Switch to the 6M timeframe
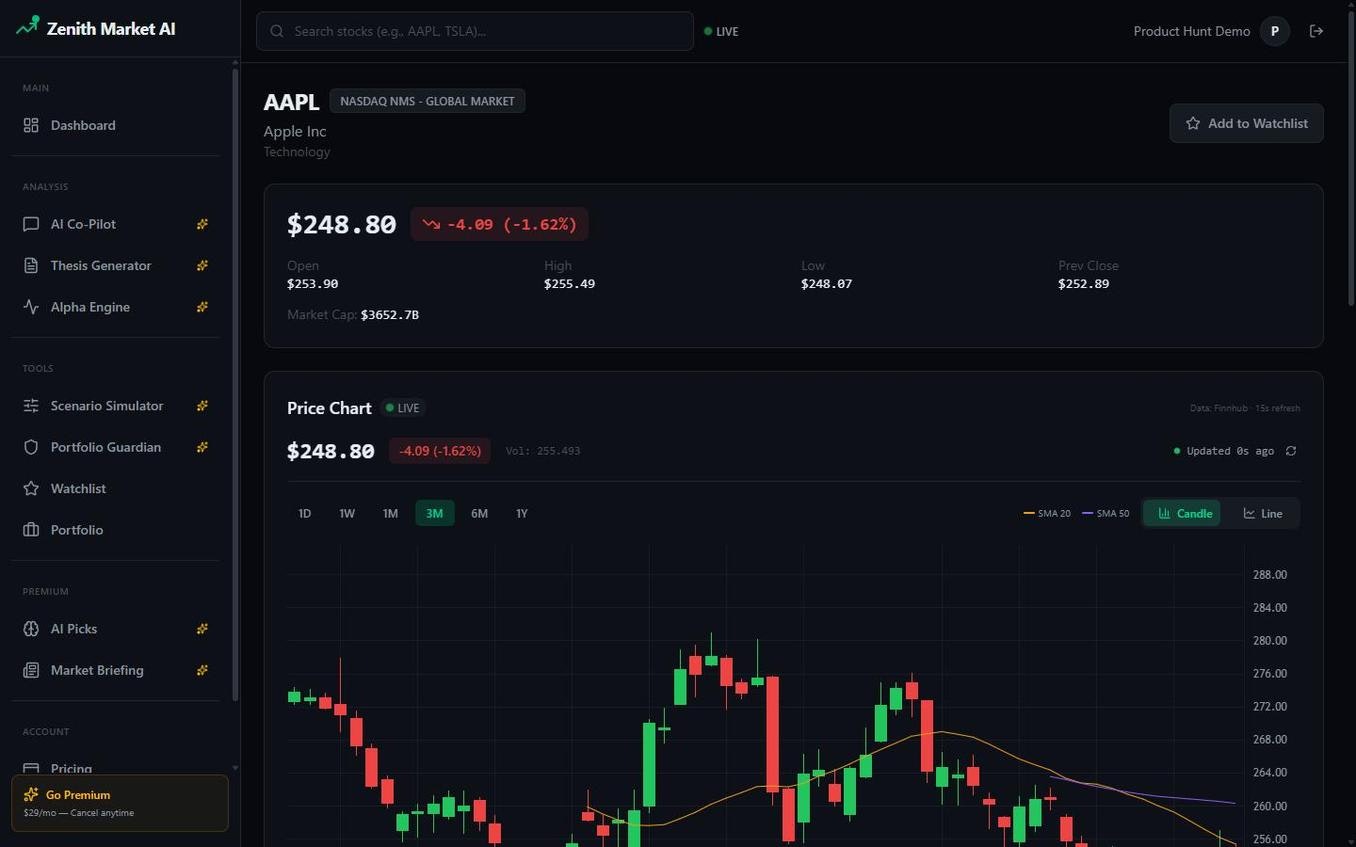Viewport: 1356px width, 847px height. click(478, 513)
